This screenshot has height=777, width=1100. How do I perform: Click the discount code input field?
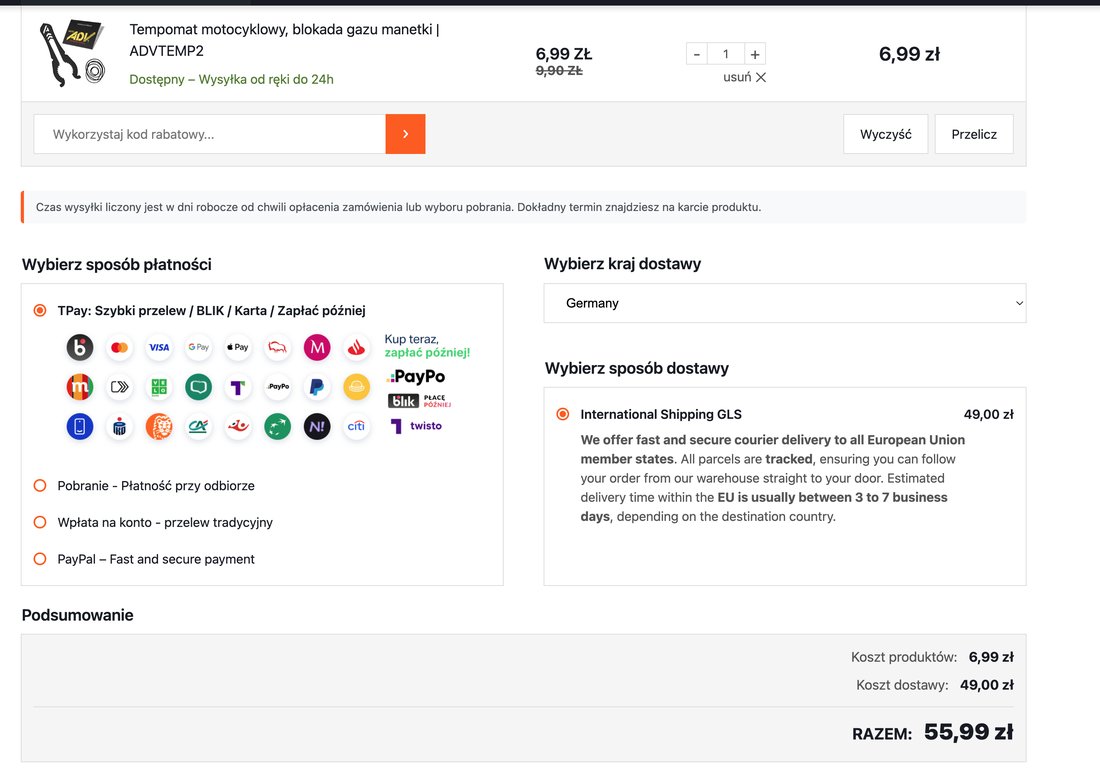(210, 134)
